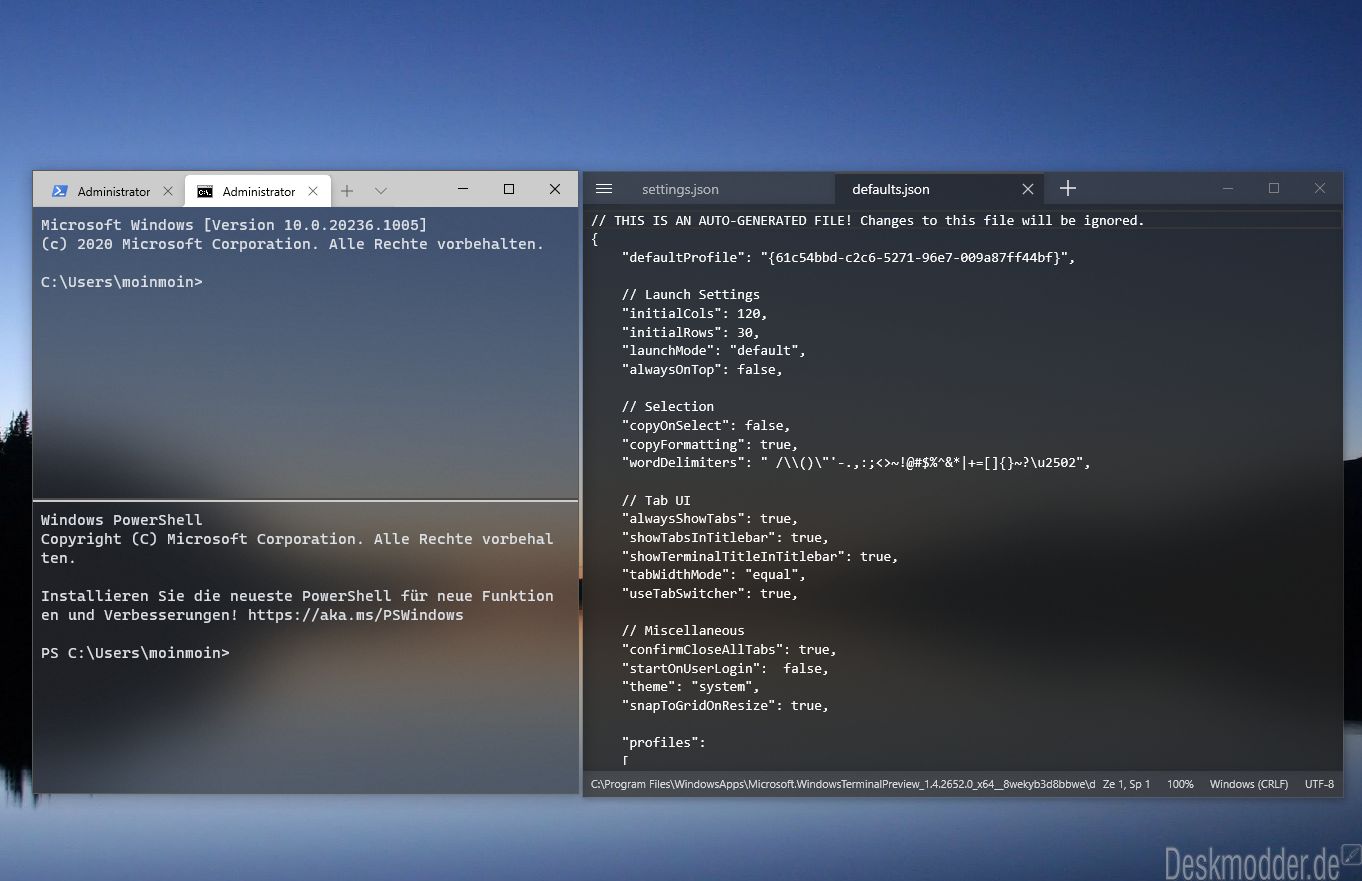This screenshot has width=1362, height=881.
Task: Open a new terminal tab with the plus icon
Action: [x=347, y=190]
